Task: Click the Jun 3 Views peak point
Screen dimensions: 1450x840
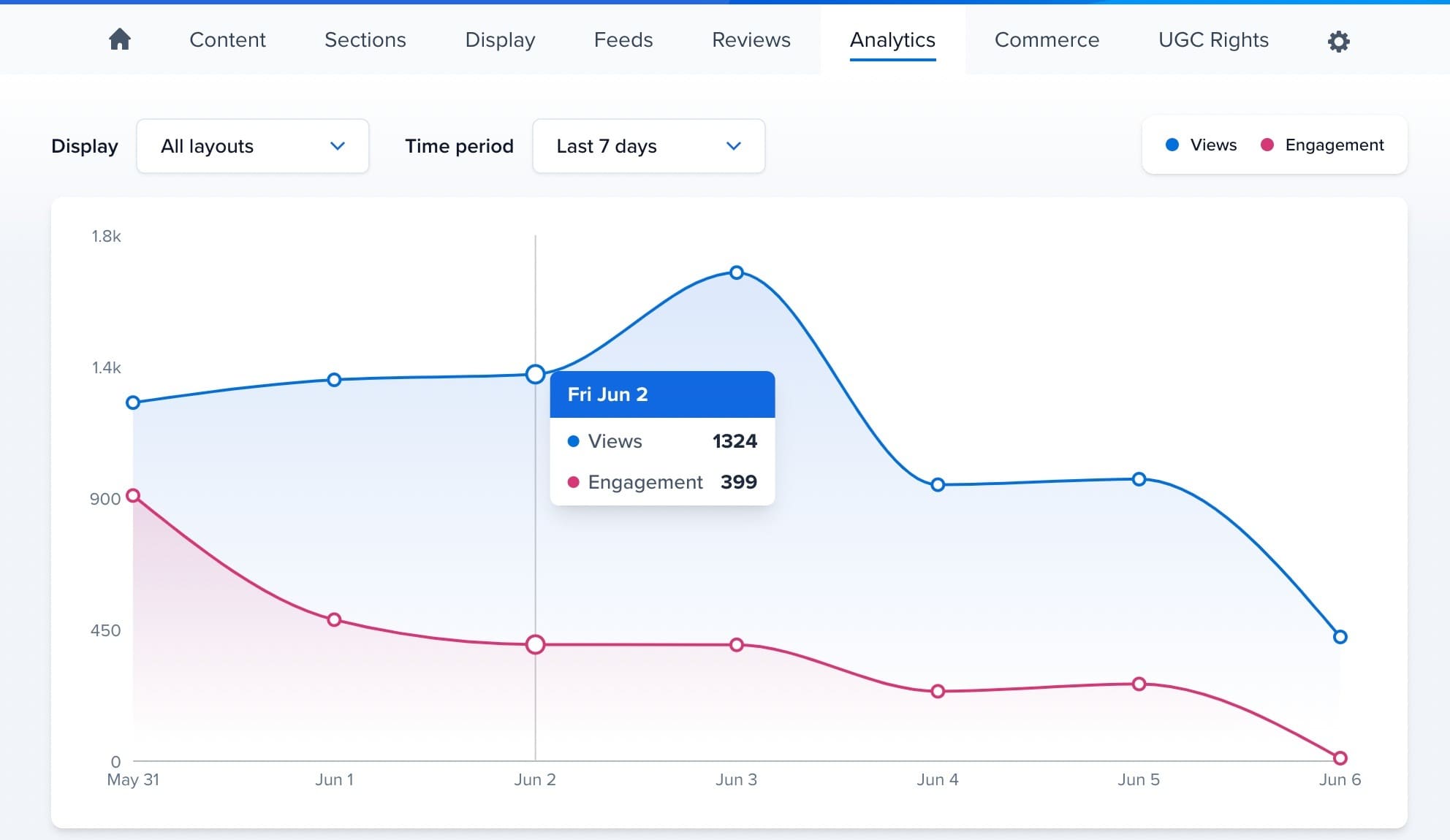Action: click(x=737, y=272)
